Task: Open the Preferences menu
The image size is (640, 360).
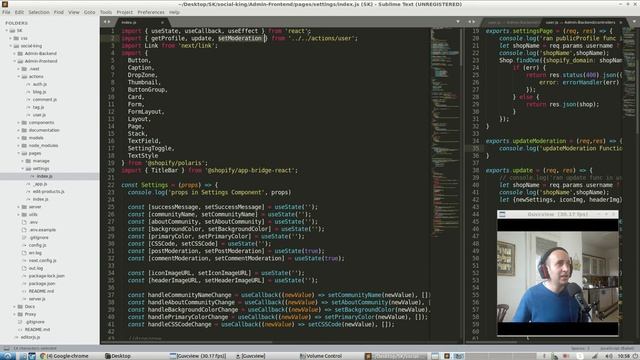Action: [x=151, y=12]
